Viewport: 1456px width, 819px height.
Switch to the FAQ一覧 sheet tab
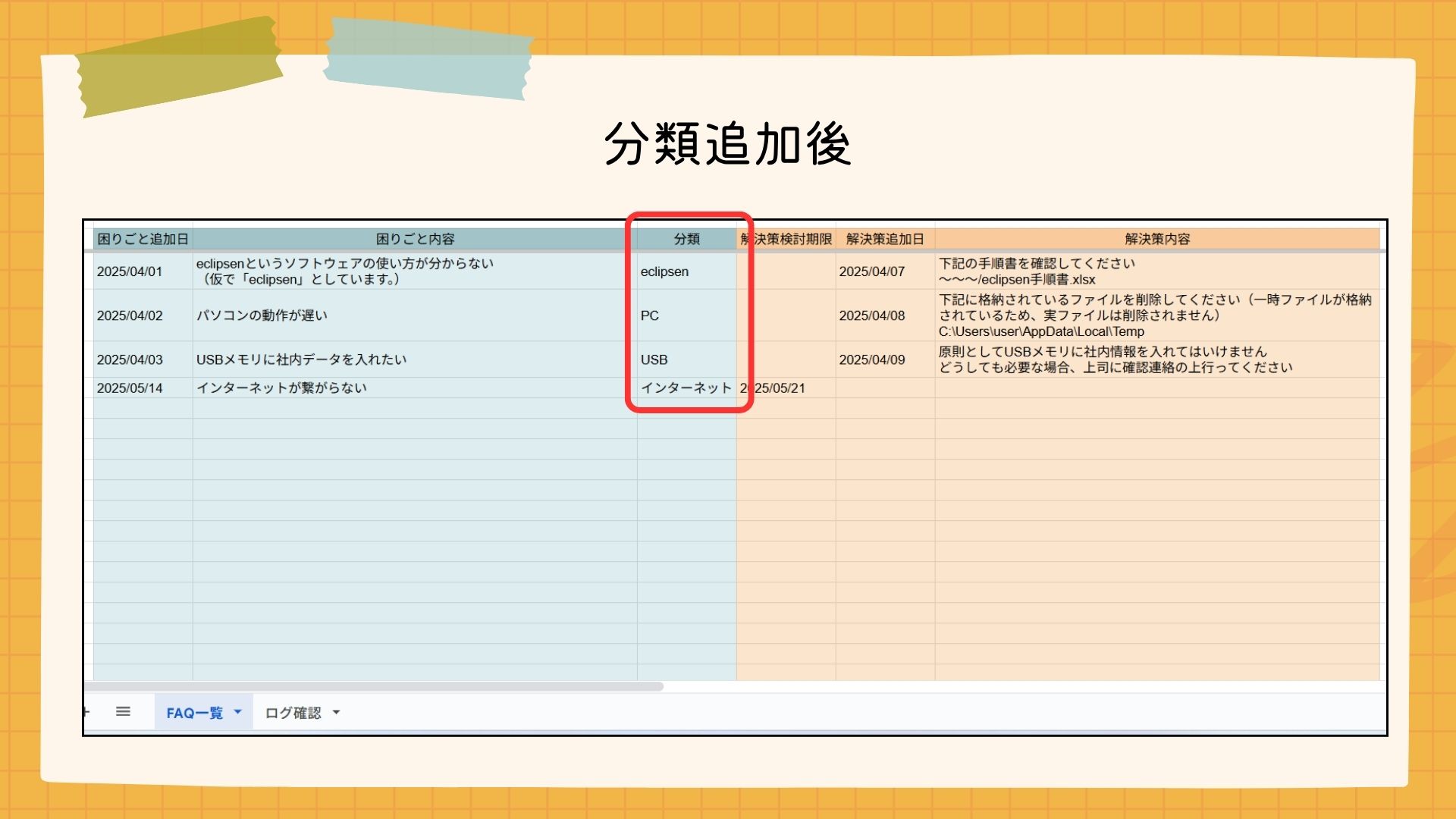pyautogui.click(x=194, y=713)
